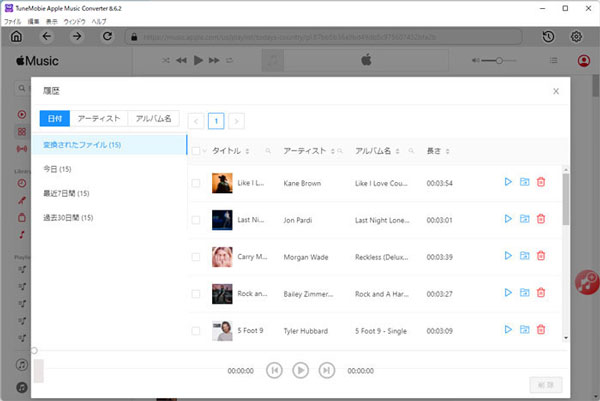Click the preview progress slider handle
Viewport: 600px width, 401px height.
pyautogui.click(x=34, y=350)
